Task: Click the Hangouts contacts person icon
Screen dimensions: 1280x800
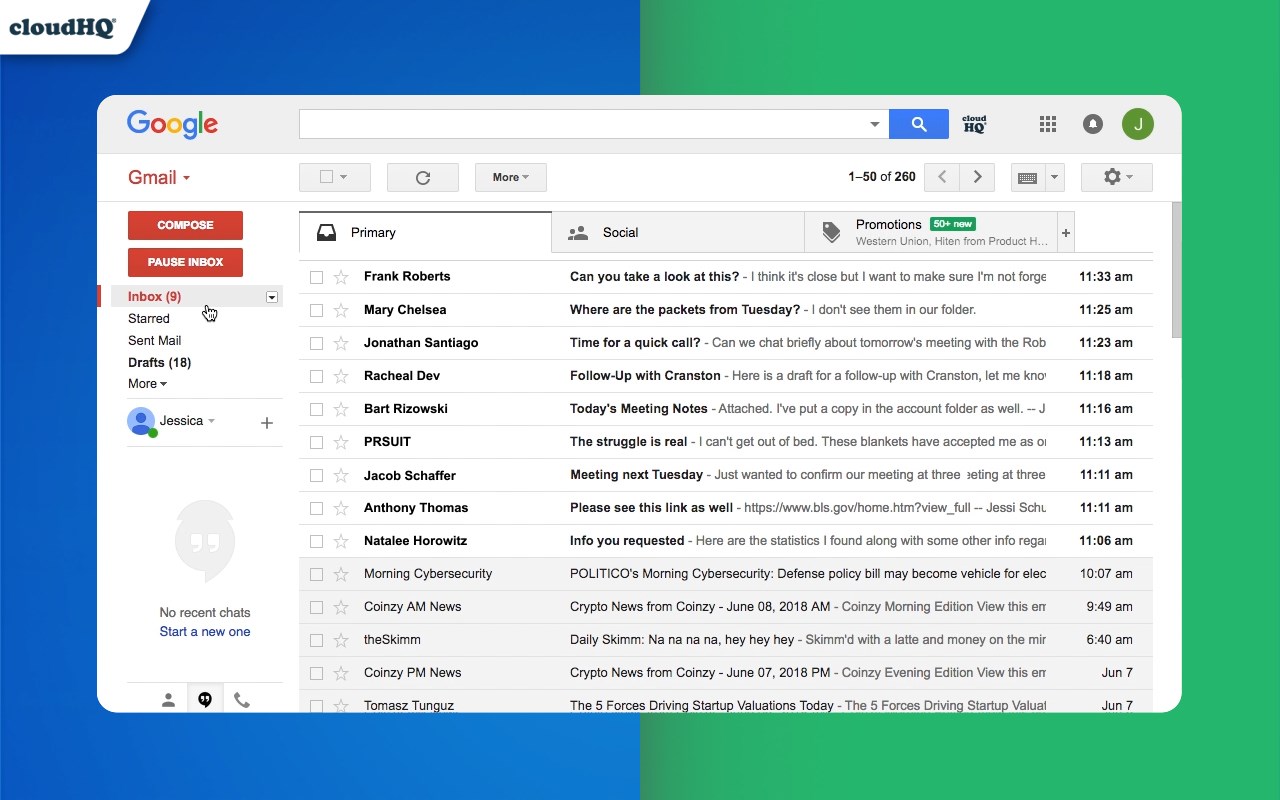Action: point(168,700)
